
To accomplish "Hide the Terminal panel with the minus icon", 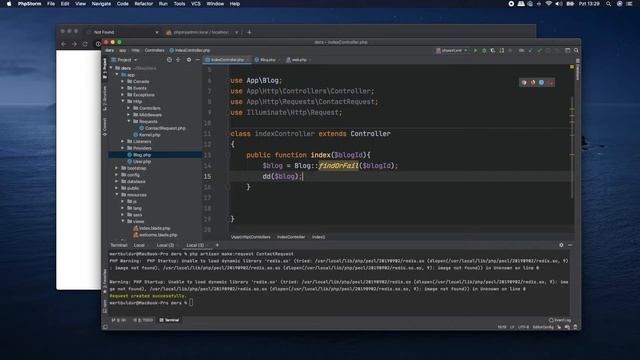I will click(570, 245).
